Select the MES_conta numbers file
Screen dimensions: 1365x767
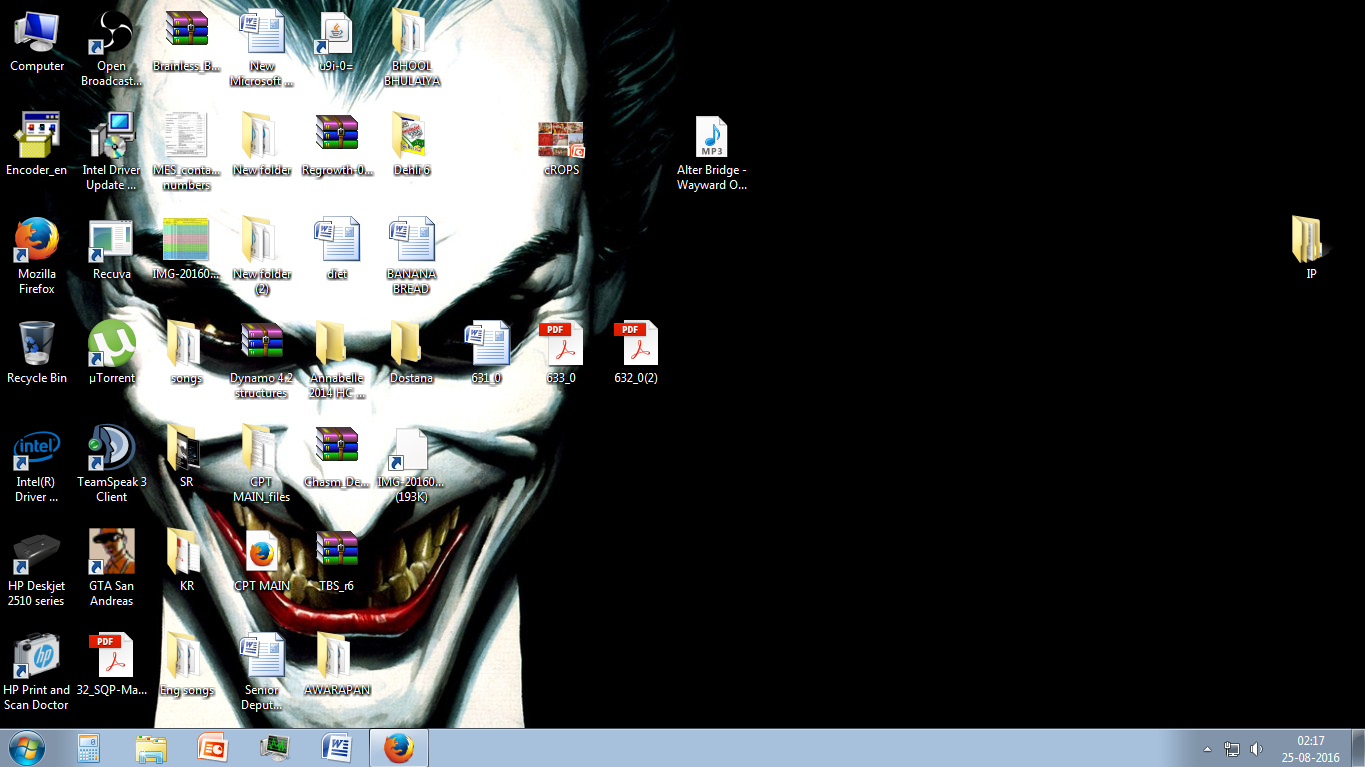[187, 152]
